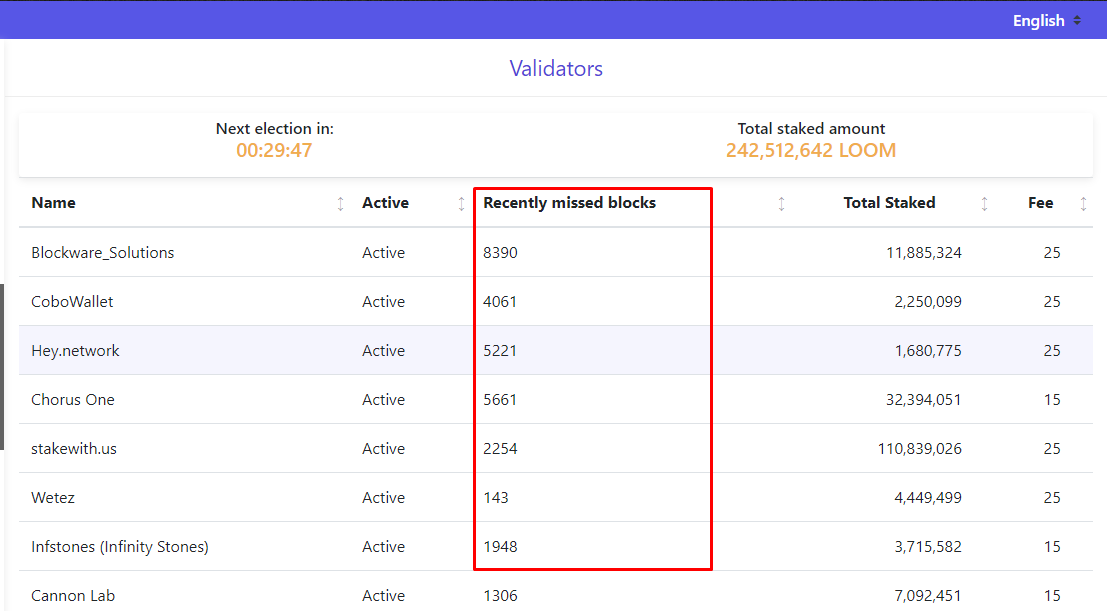Open the CoboWallet validator entry

click(72, 301)
